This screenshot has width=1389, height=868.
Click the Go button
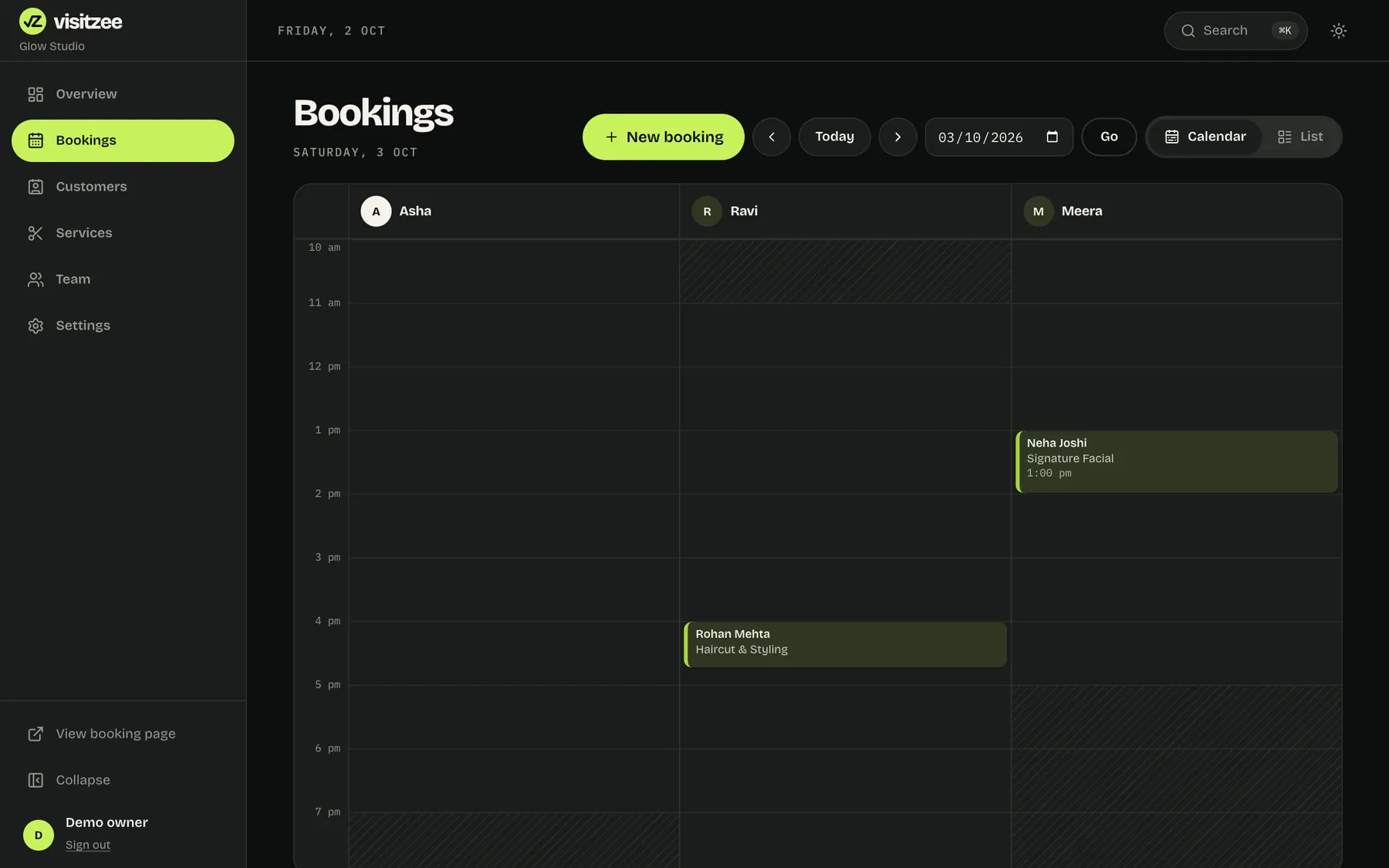point(1109,137)
